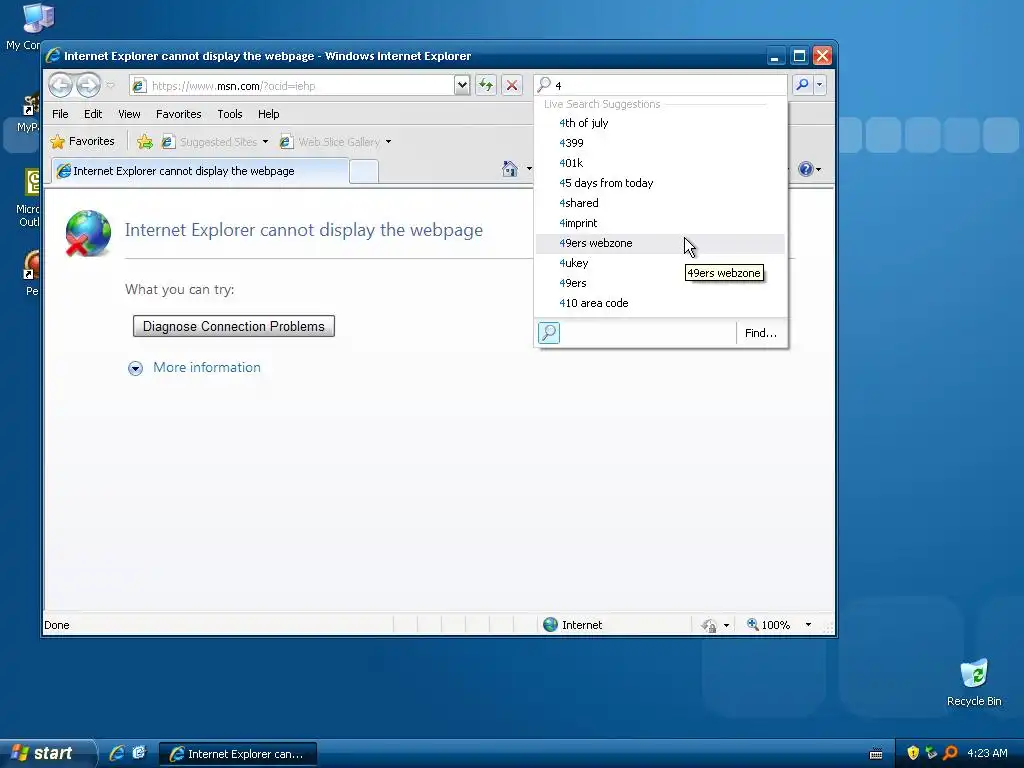Select suggestion '401k'
Screen dimensions: 1024x768
point(660,163)
